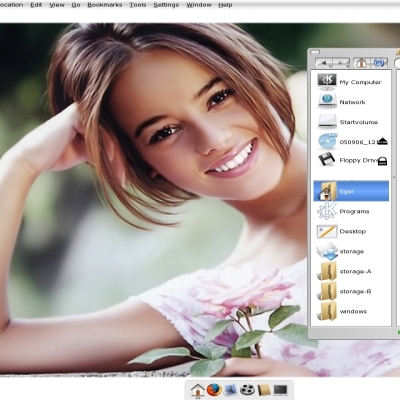The width and height of the screenshot is (400, 400).
Task: Open the storage-A folder
Action: click(x=351, y=271)
